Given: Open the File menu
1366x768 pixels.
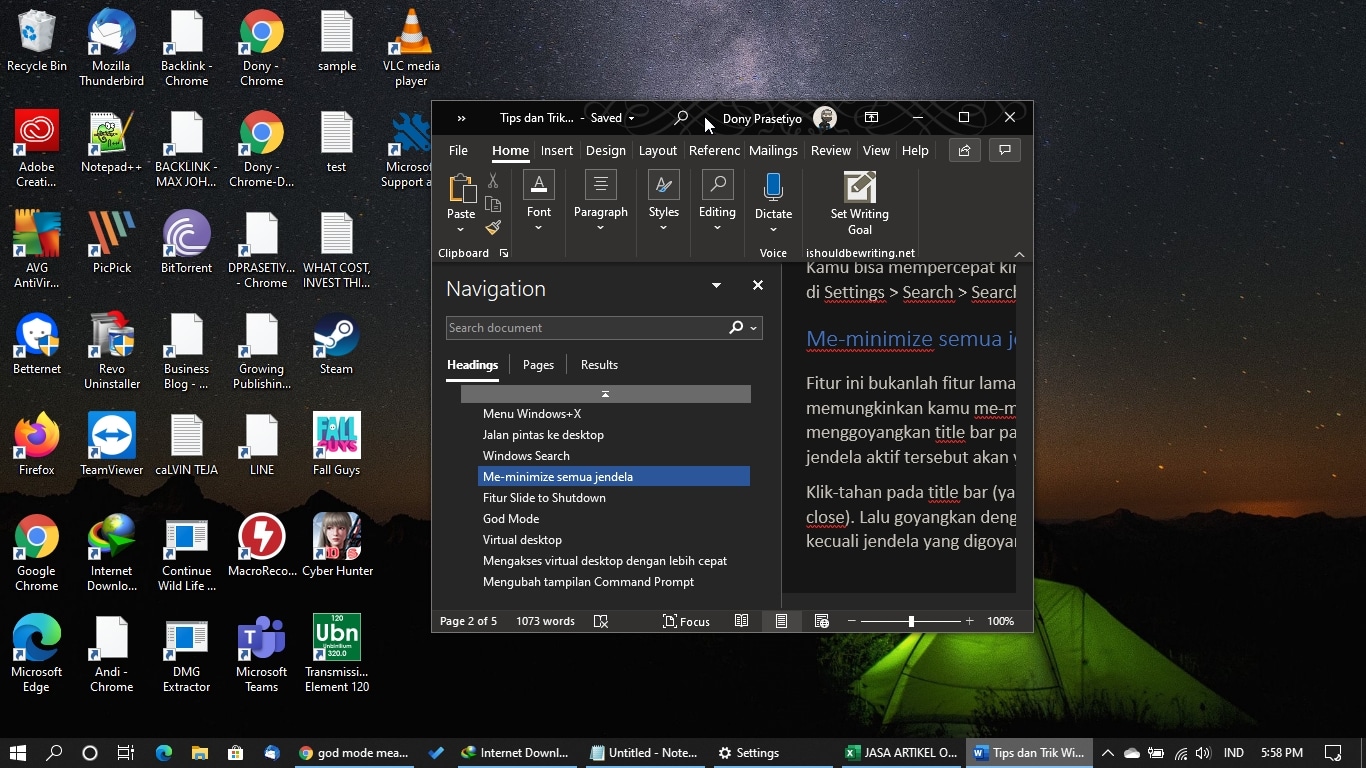Looking at the screenshot, I should pos(458,151).
